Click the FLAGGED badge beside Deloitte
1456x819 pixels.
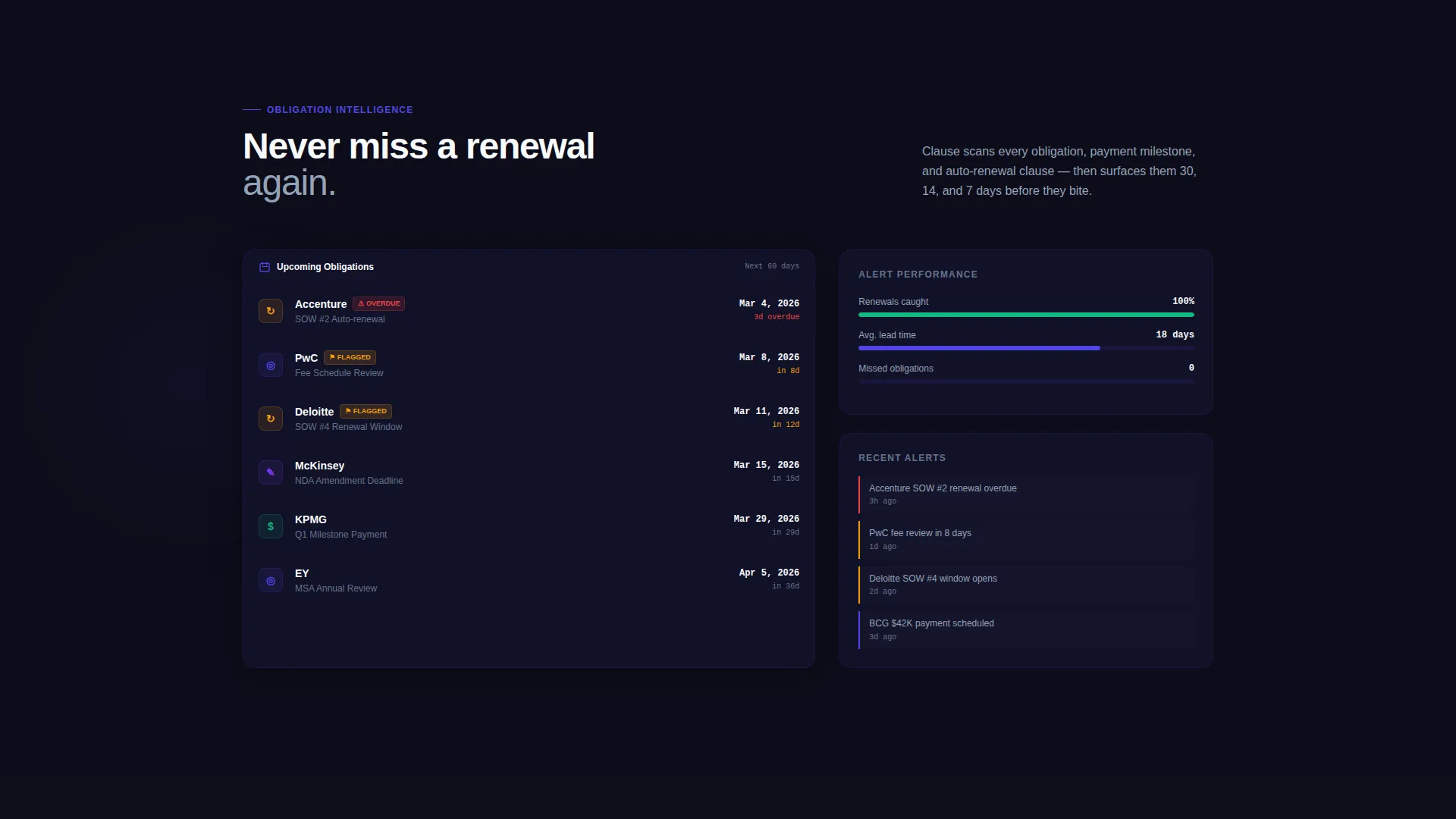[x=366, y=411]
